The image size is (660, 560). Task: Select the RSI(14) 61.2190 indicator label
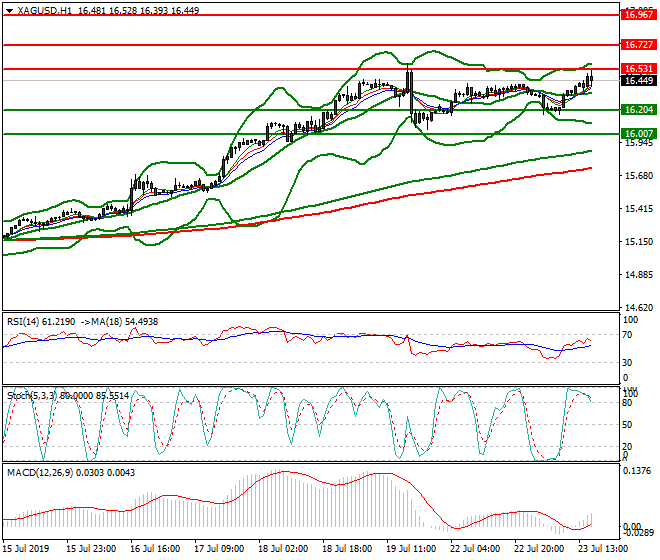pos(41,322)
